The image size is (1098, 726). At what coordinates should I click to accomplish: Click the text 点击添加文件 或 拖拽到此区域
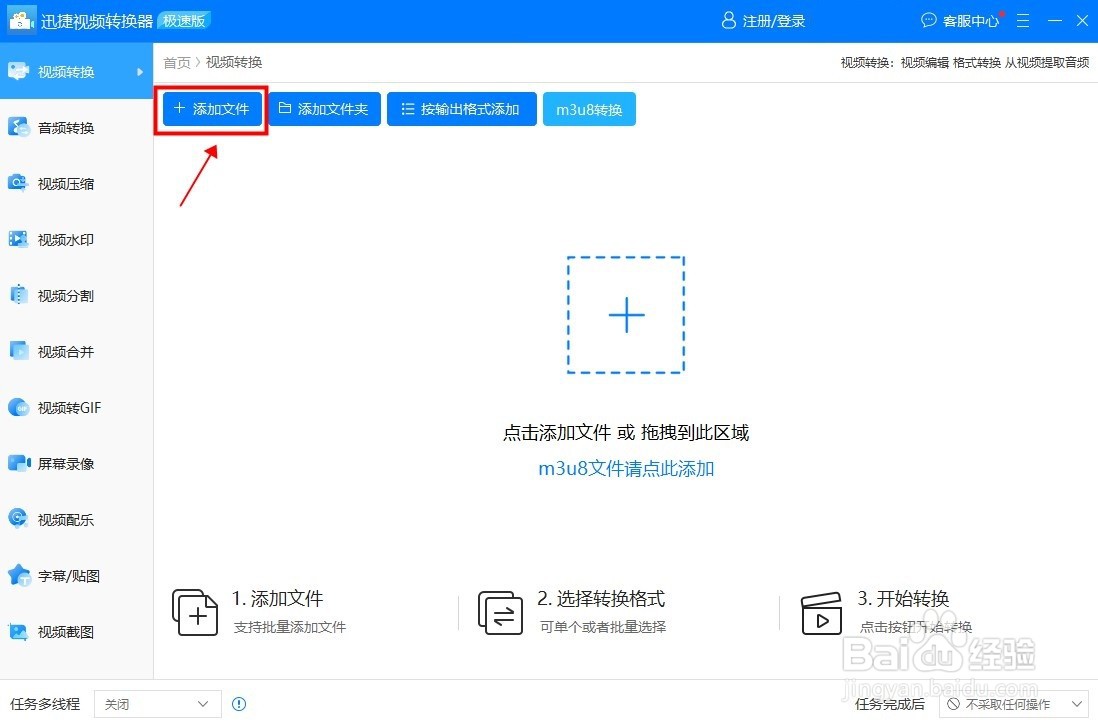626,433
